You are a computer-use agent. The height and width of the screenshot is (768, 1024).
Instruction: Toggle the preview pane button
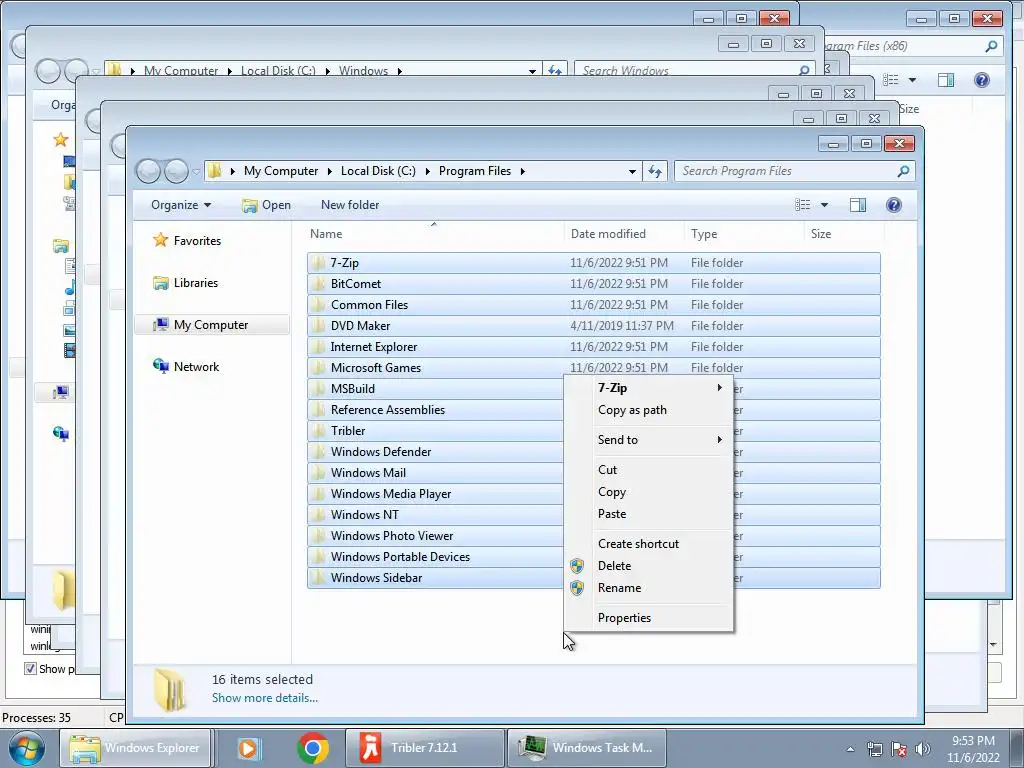click(x=857, y=205)
